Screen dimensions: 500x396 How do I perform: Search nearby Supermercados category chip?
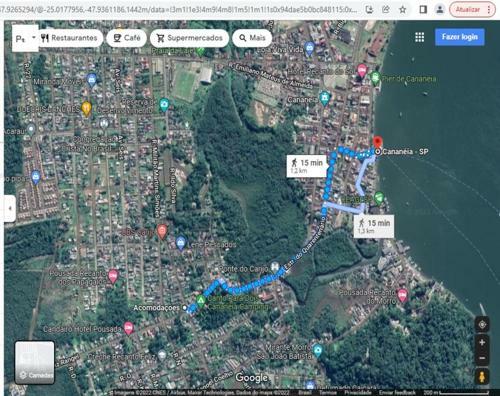[189, 38]
